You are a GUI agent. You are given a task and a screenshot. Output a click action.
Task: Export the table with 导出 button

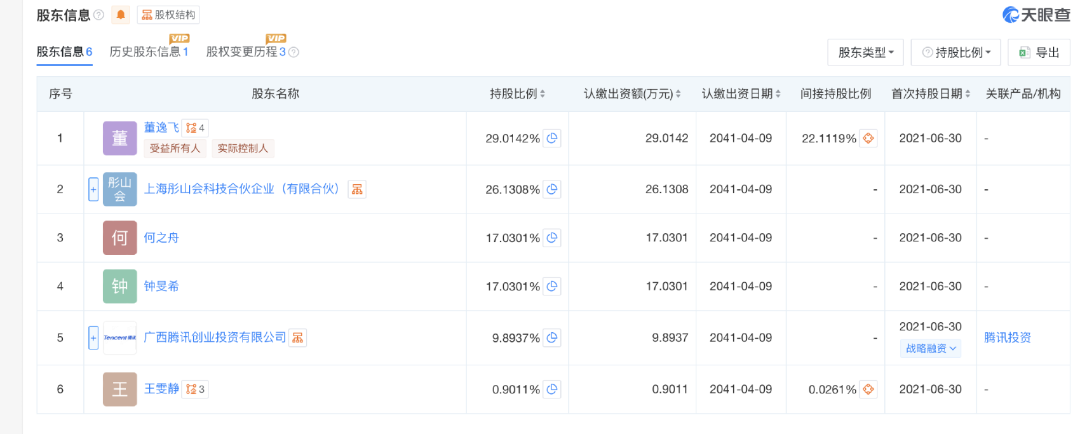(1038, 52)
